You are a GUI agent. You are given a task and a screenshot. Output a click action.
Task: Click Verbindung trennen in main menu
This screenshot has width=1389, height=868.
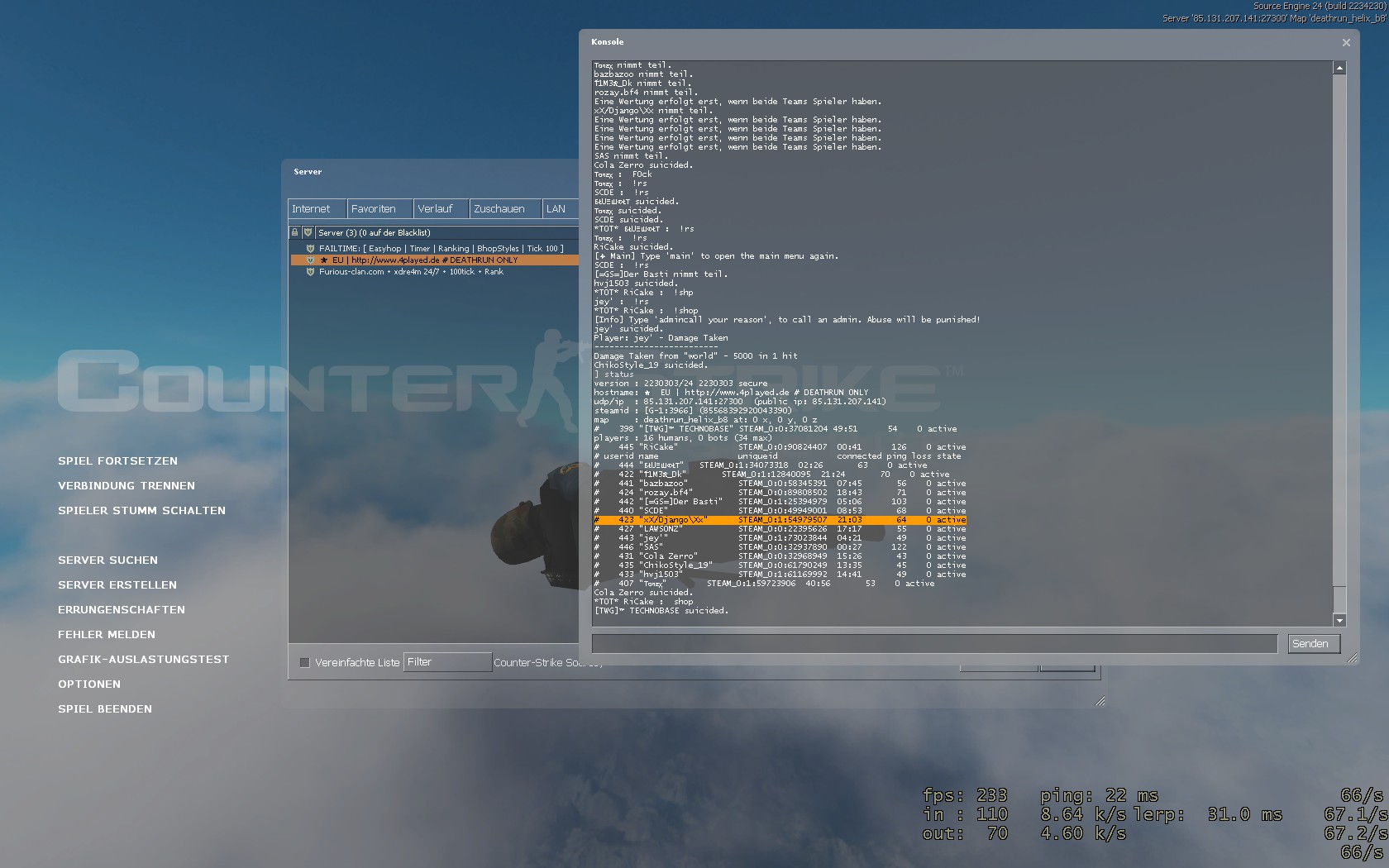coord(126,486)
